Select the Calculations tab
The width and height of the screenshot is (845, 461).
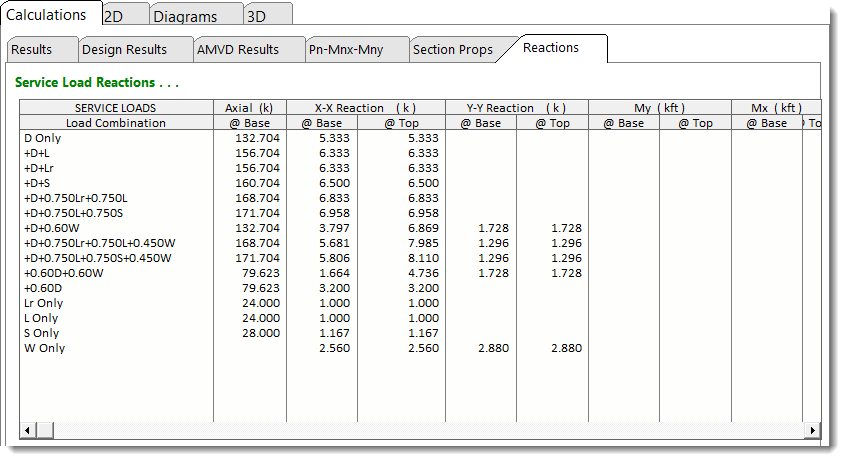[x=46, y=15]
